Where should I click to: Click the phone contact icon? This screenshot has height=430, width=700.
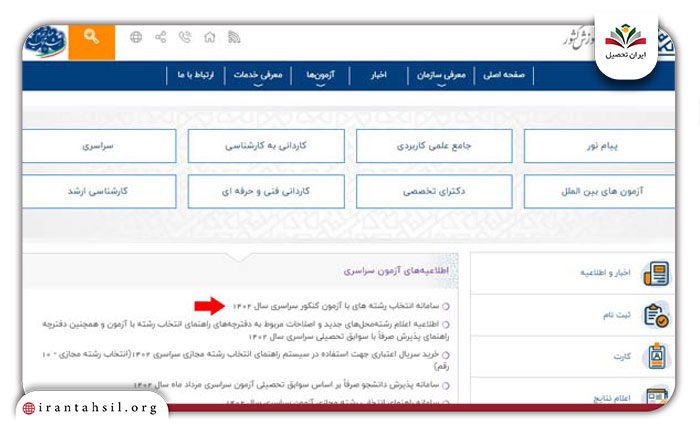[185, 37]
